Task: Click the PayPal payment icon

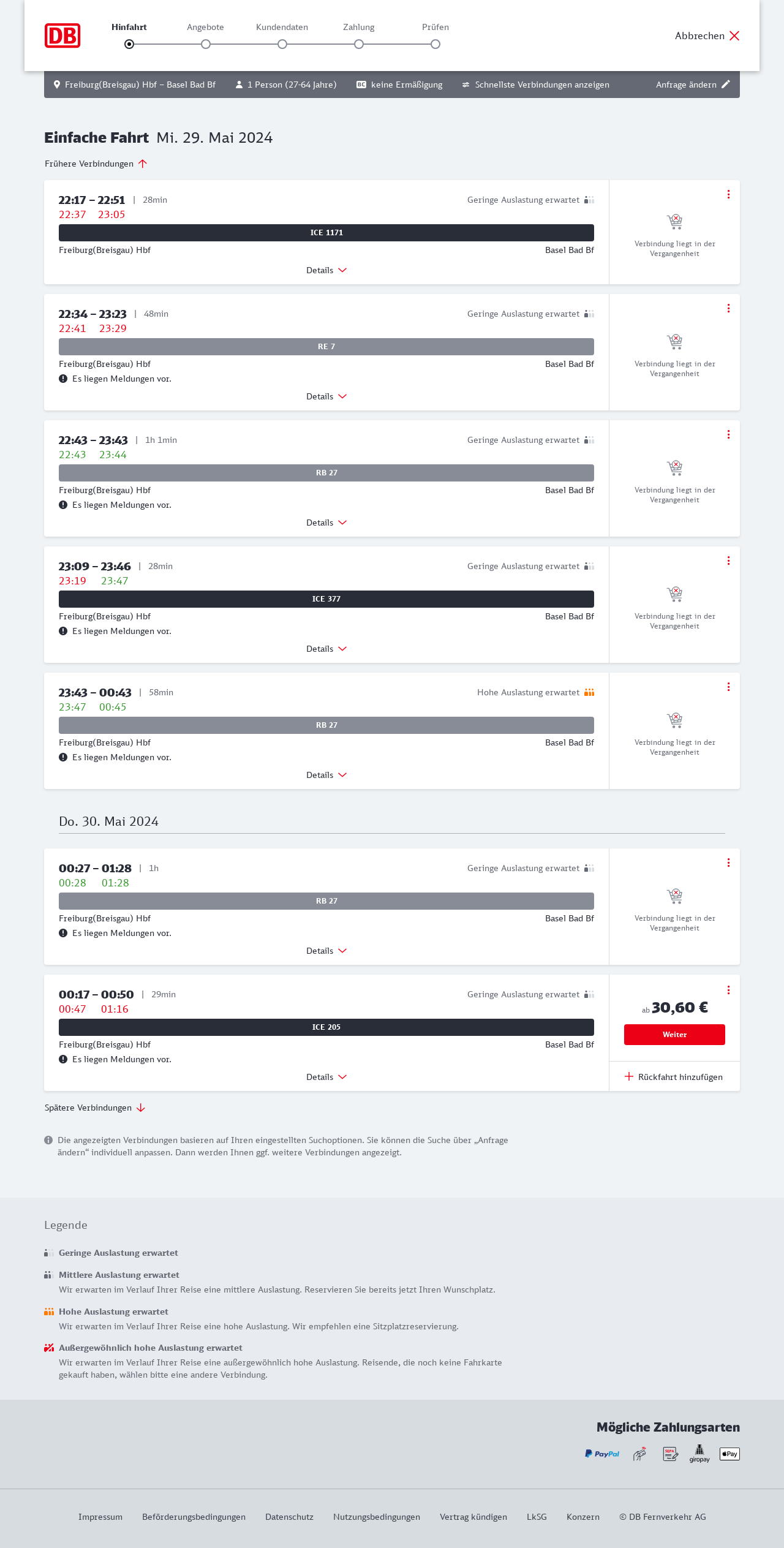Action: click(x=602, y=1454)
